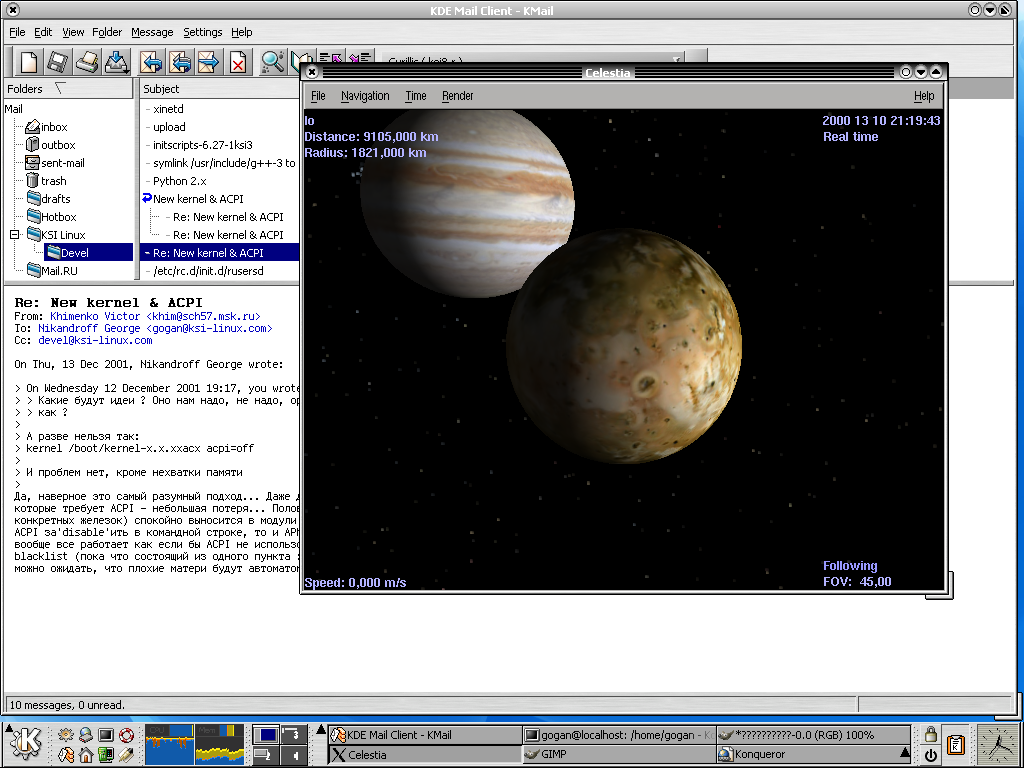Launch the terminal from the panel monitor icon
The image size is (1024, 768).
point(106,735)
